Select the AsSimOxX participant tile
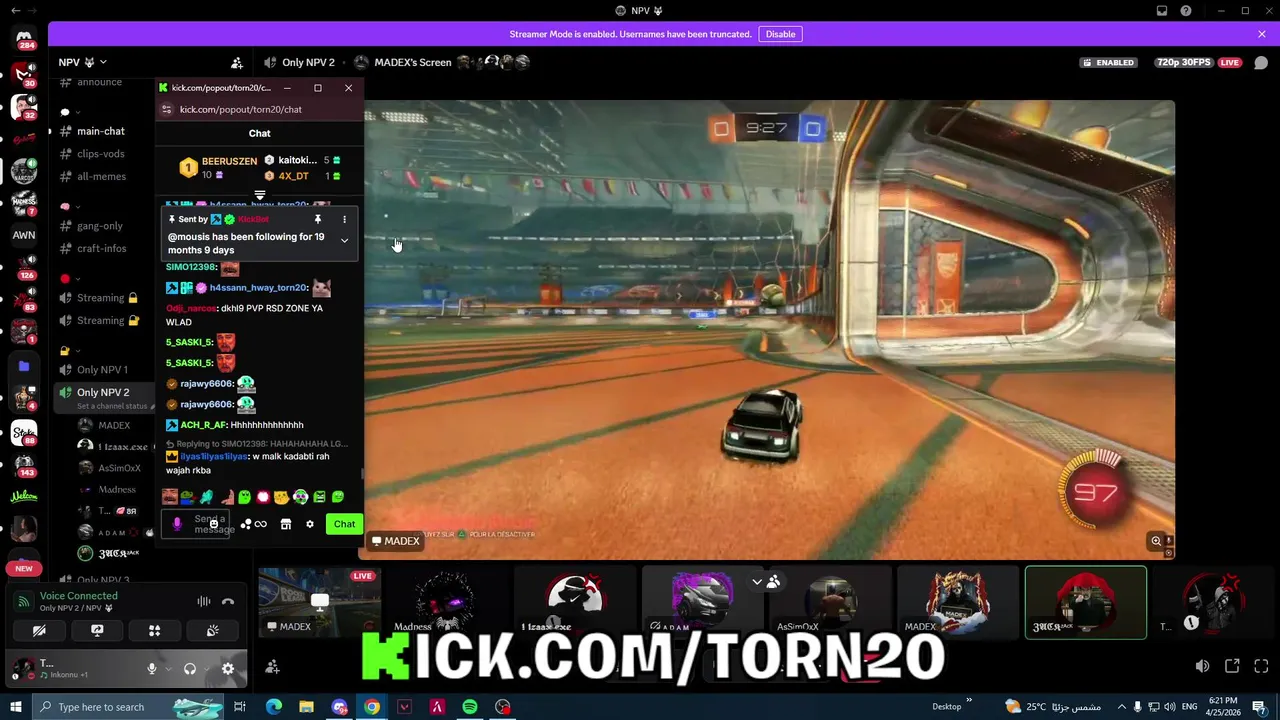The width and height of the screenshot is (1280, 720). [830, 602]
